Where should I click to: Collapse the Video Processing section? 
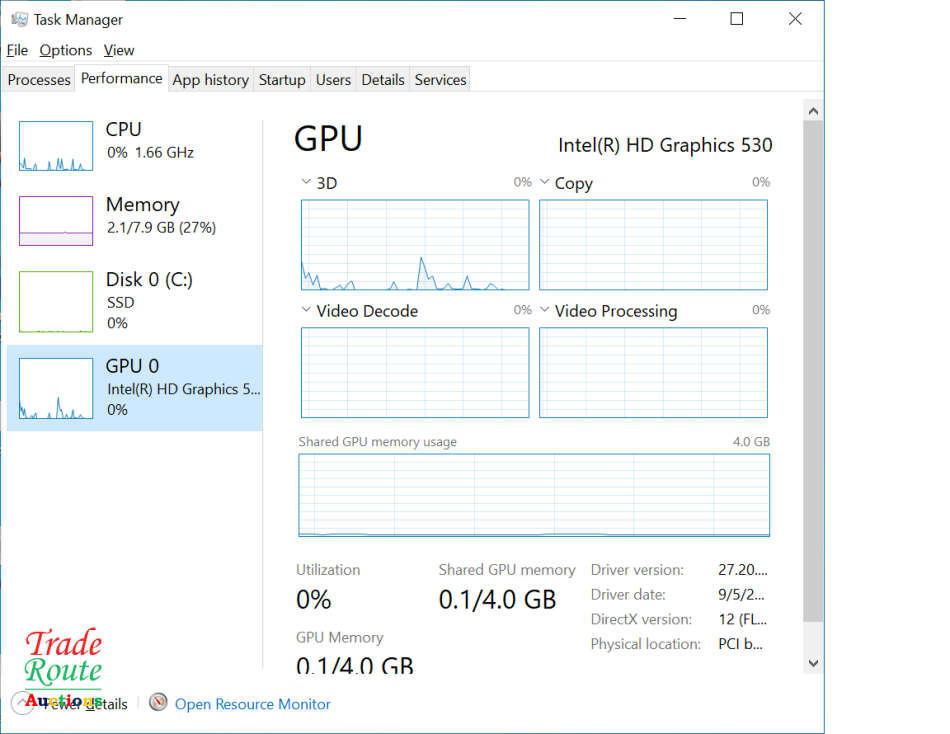point(545,311)
